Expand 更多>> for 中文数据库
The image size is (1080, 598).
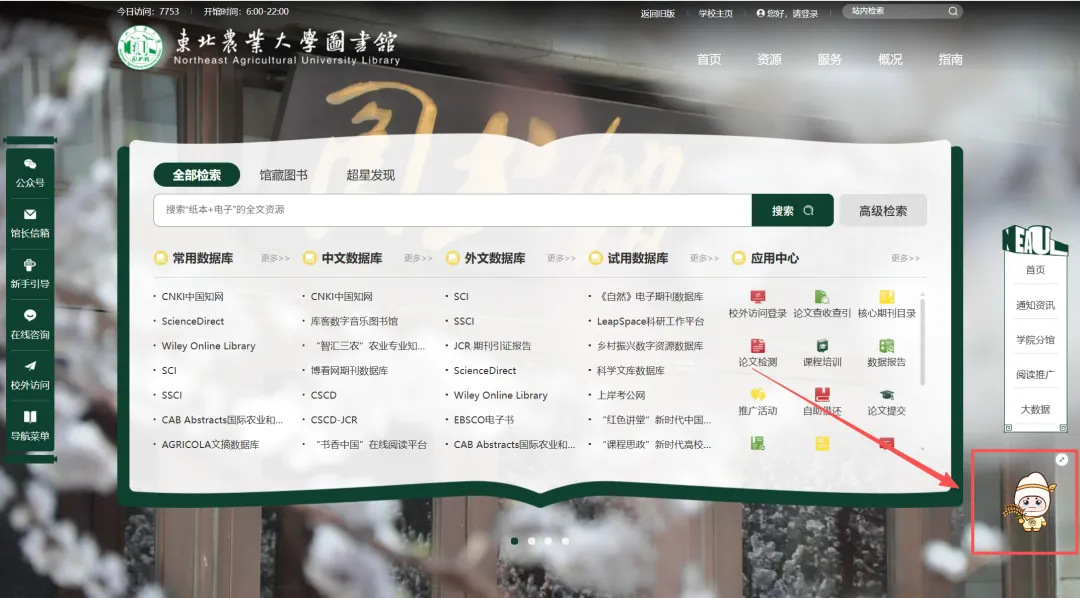click(x=418, y=258)
